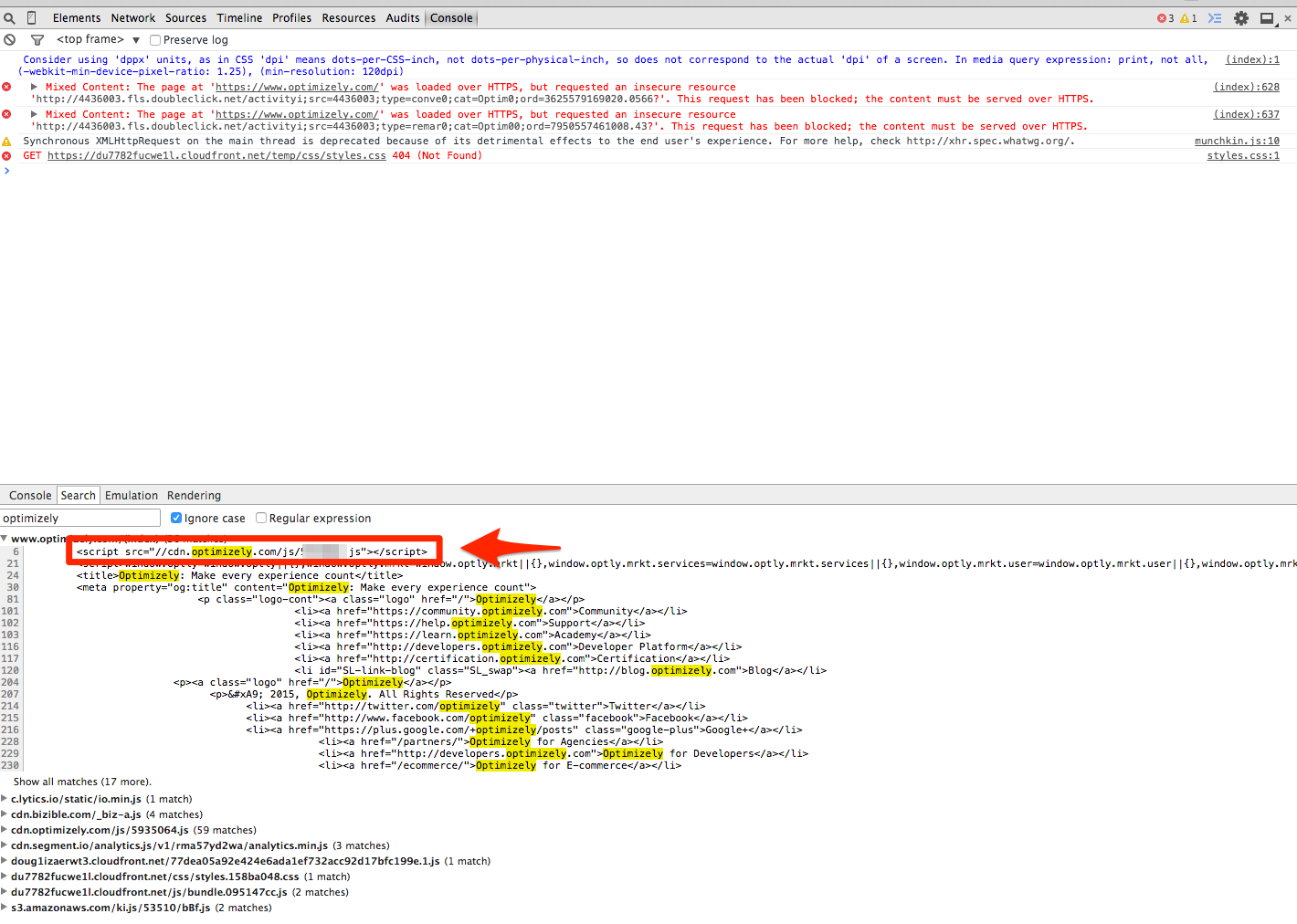The width and height of the screenshot is (1297, 924).
Task: Open DevTools settings gear
Action: (1241, 18)
